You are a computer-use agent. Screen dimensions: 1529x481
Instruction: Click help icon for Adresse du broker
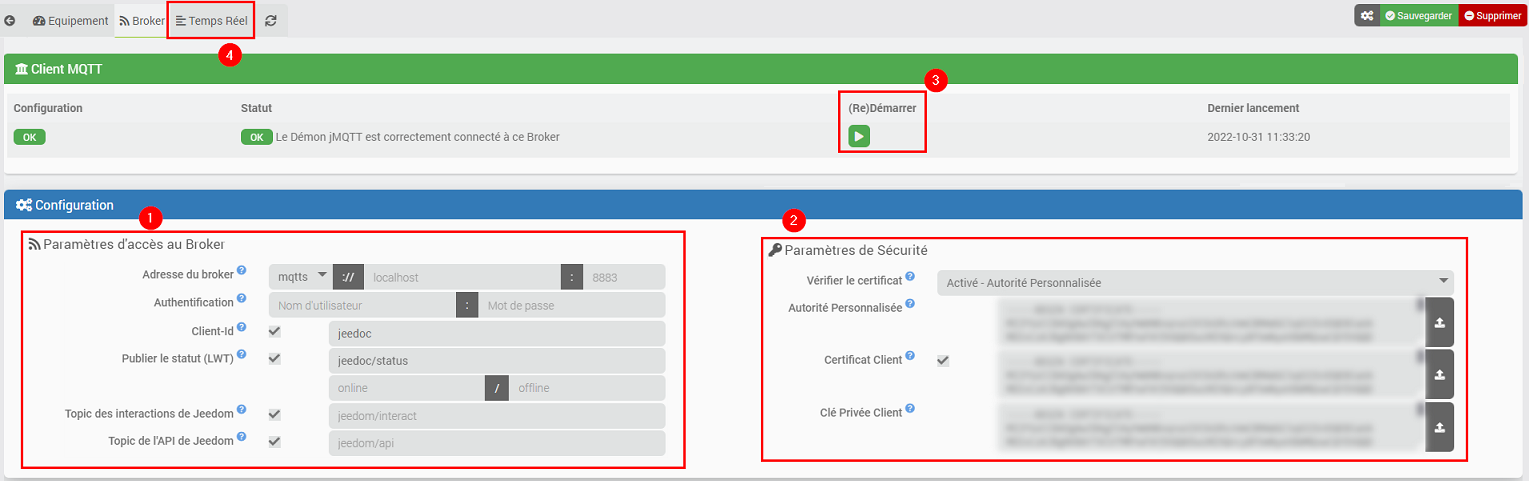(x=242, y=270)
